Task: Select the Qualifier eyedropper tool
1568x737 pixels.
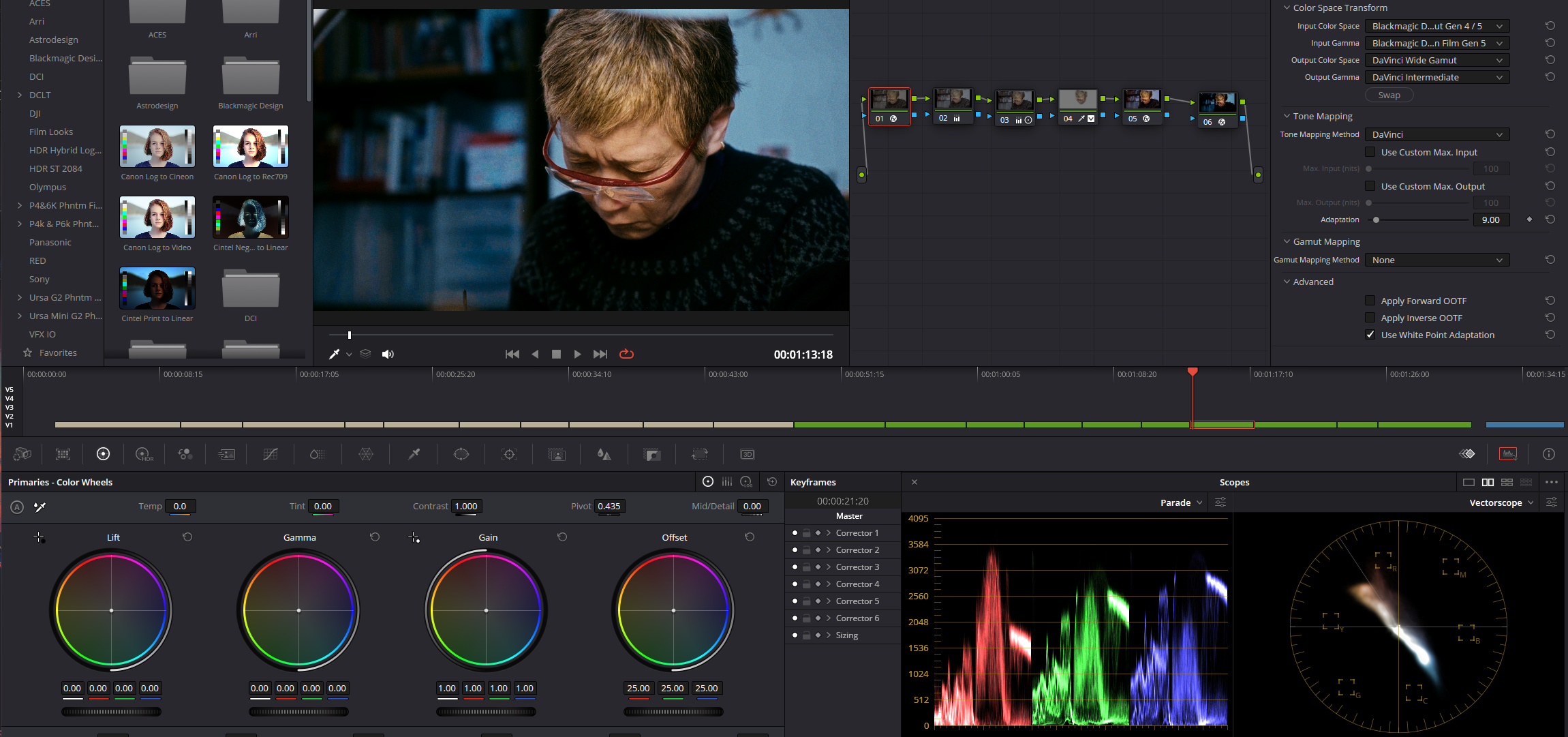Action: [x=413, y=454]
